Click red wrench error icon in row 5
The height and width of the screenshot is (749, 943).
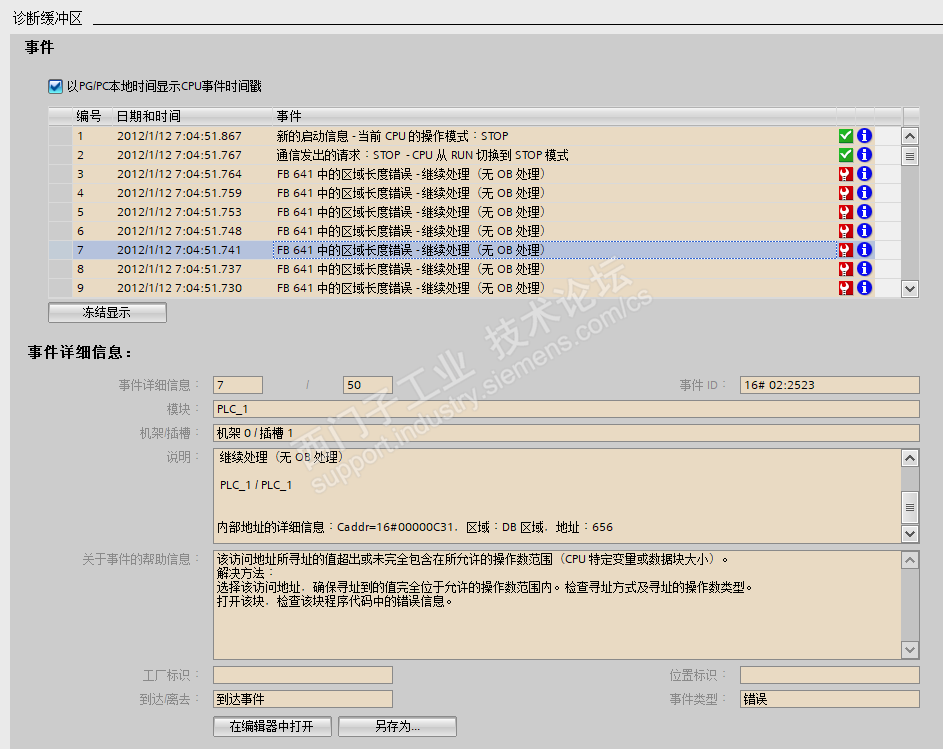coord(846,212)
